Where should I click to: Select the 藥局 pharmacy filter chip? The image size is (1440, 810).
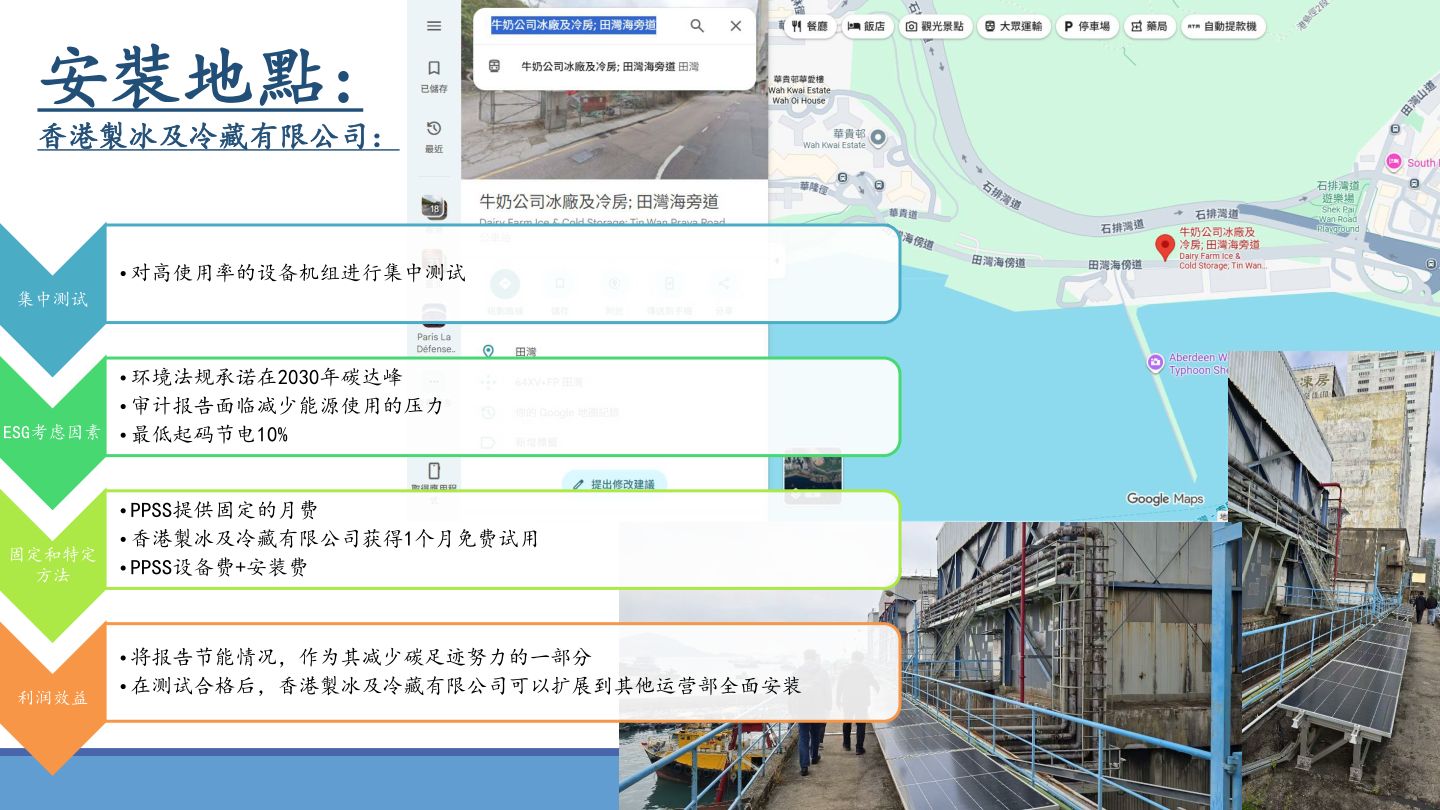tap(1150, 26)
